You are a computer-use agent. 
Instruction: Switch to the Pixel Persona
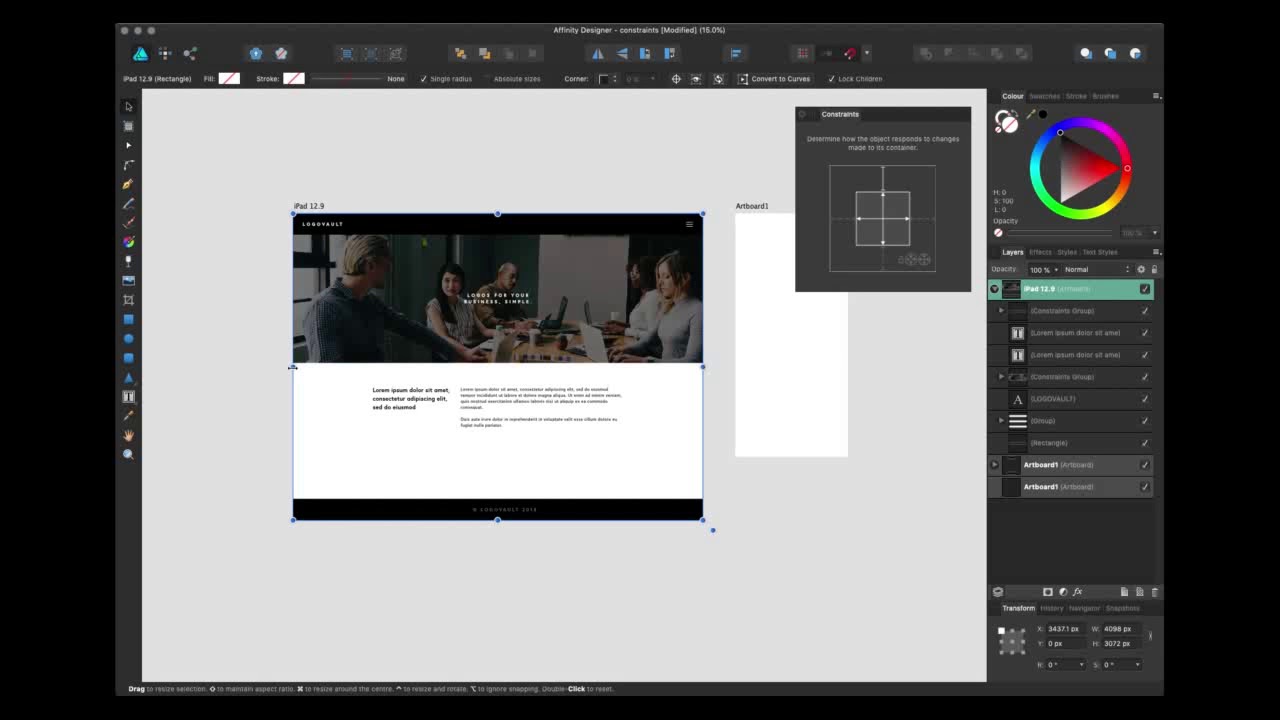[x=165, y=53]
